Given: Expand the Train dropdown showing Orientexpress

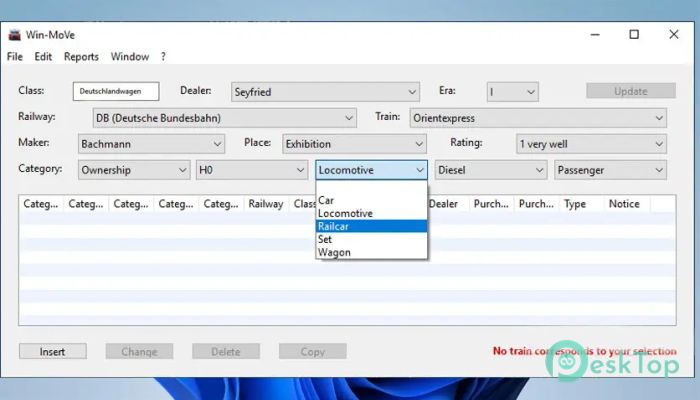Looking at the screenshot, I should 538,118.
